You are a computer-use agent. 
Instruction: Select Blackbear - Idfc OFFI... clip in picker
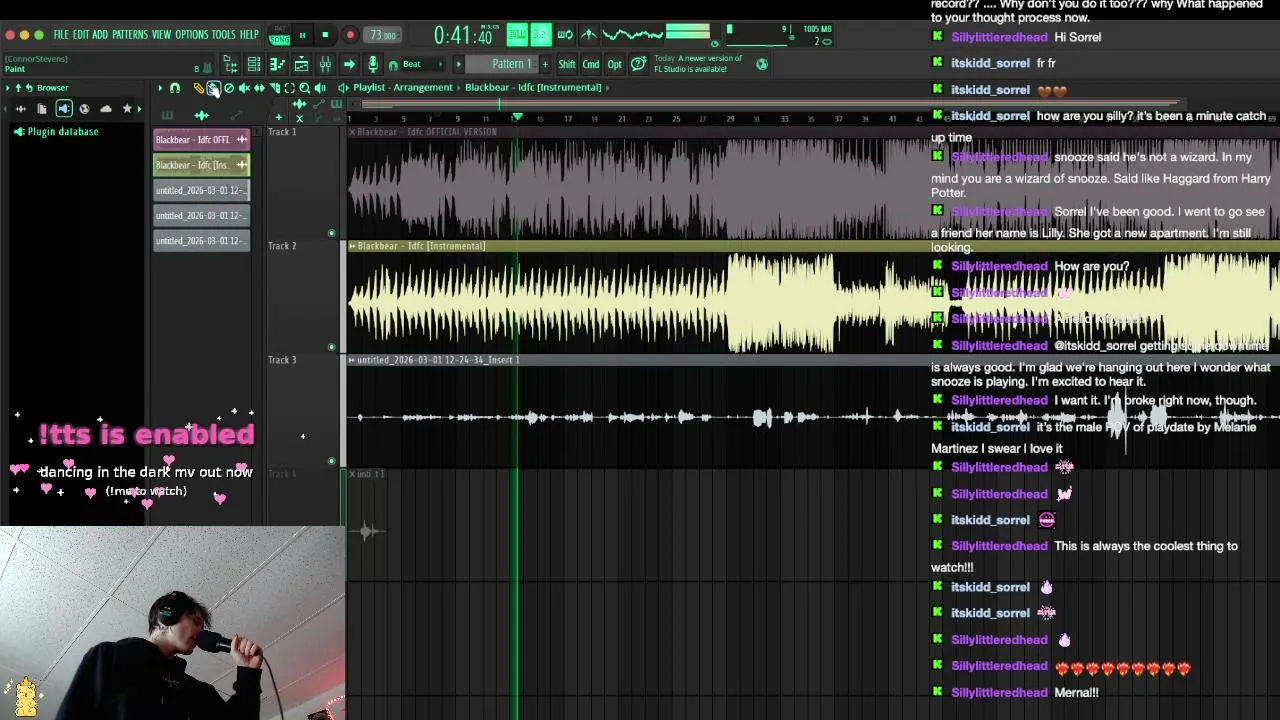coord(201,140)
